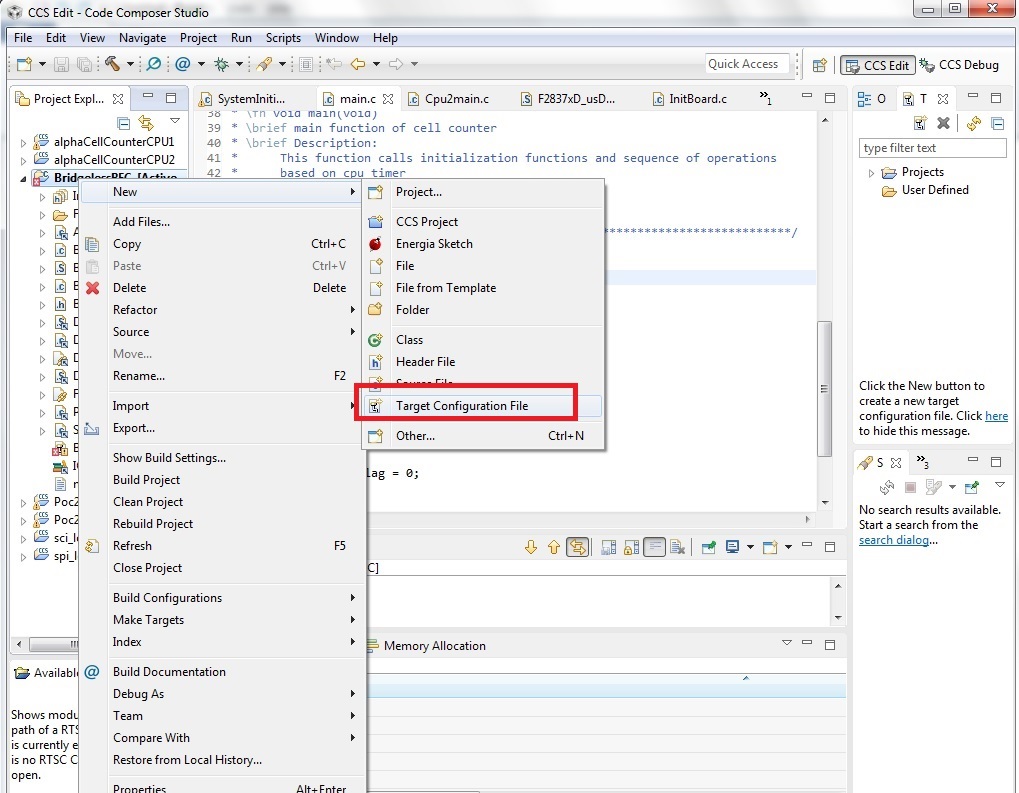Click the type filter text field
Image resolution: width=1019 pixels, height=793 pixels.
pyautogui.click(x=933, y=148)
